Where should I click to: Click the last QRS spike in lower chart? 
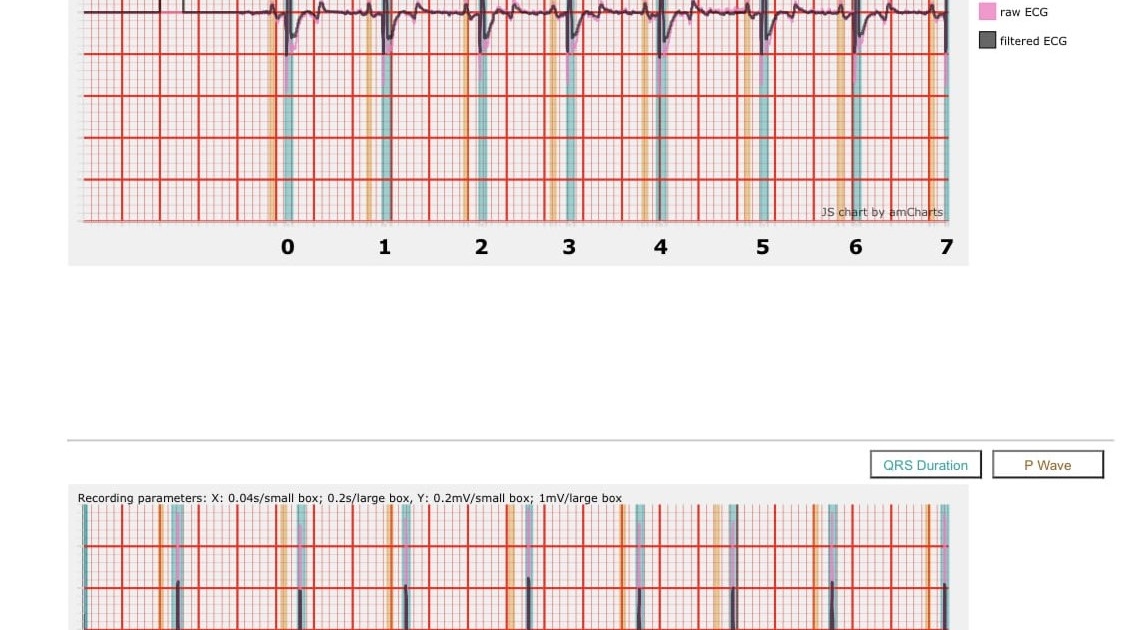[944, 605]
